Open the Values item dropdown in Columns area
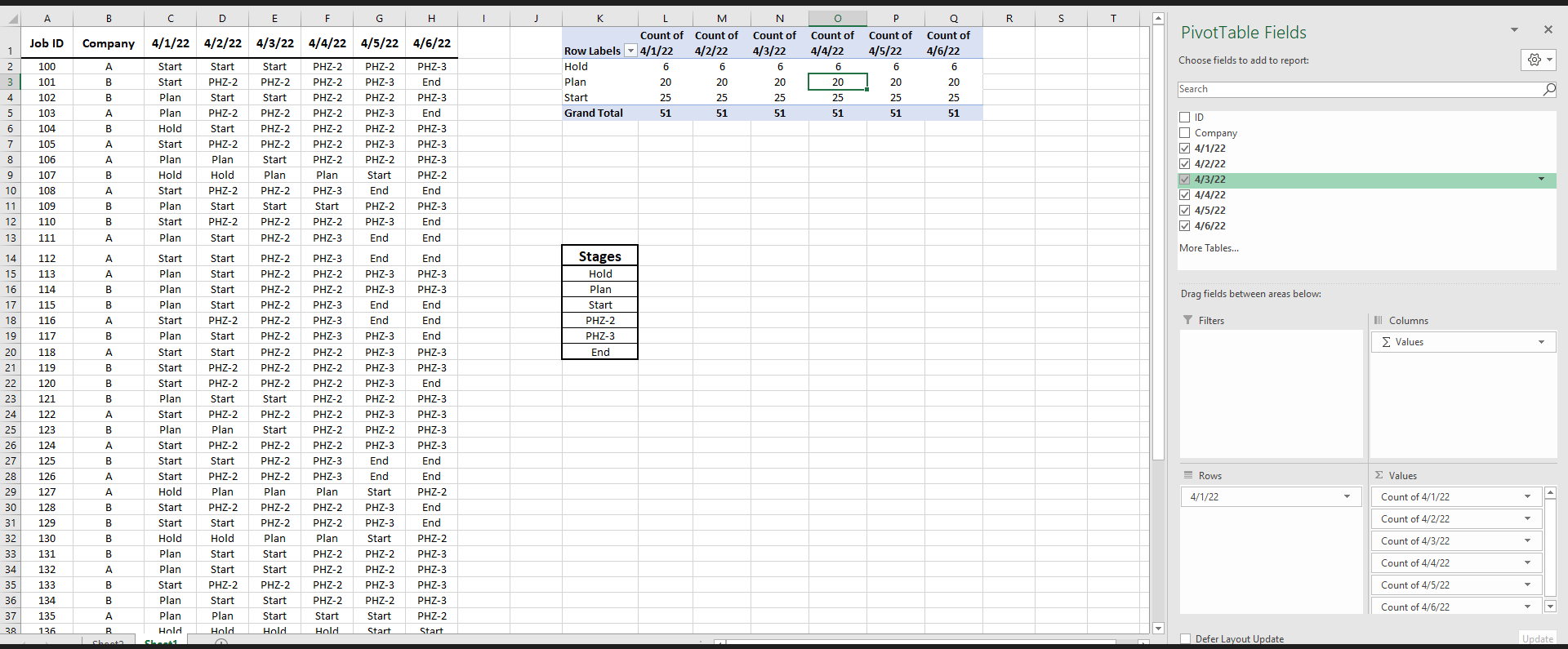The width and height of the screenshot is (1568, 649). pos(1542,342)
